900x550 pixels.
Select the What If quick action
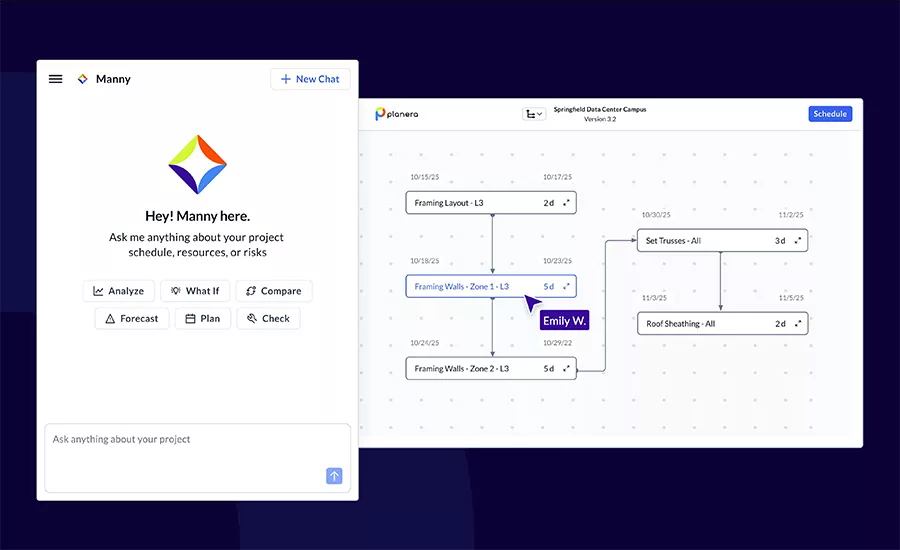[x=195, y=291]
